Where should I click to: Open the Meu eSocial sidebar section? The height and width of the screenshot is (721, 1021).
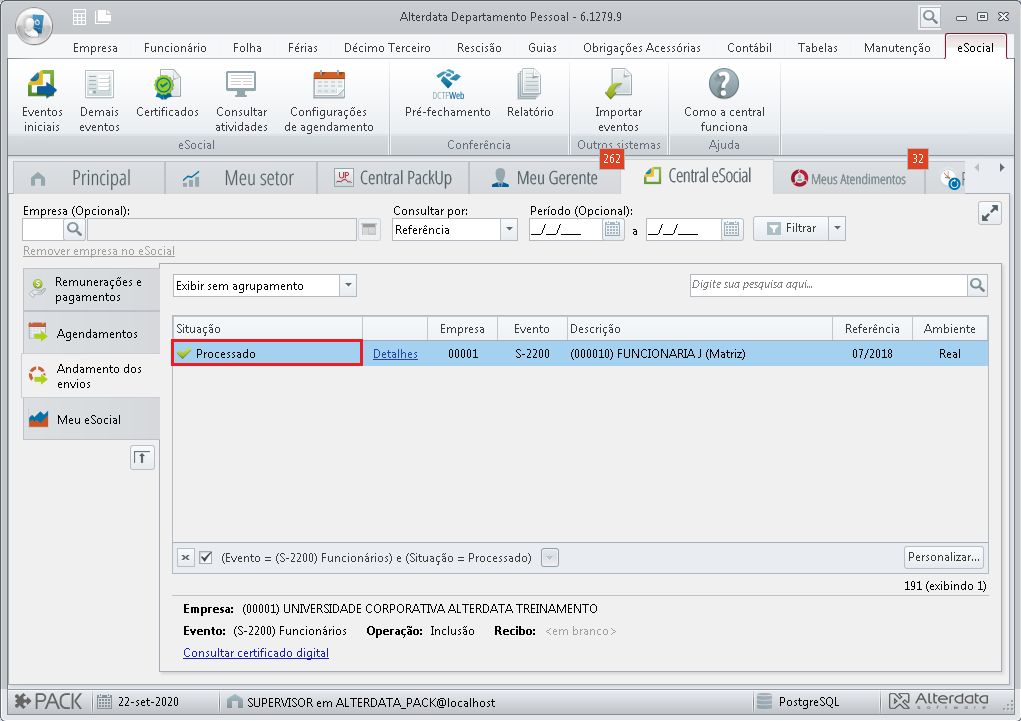[91, 419]
